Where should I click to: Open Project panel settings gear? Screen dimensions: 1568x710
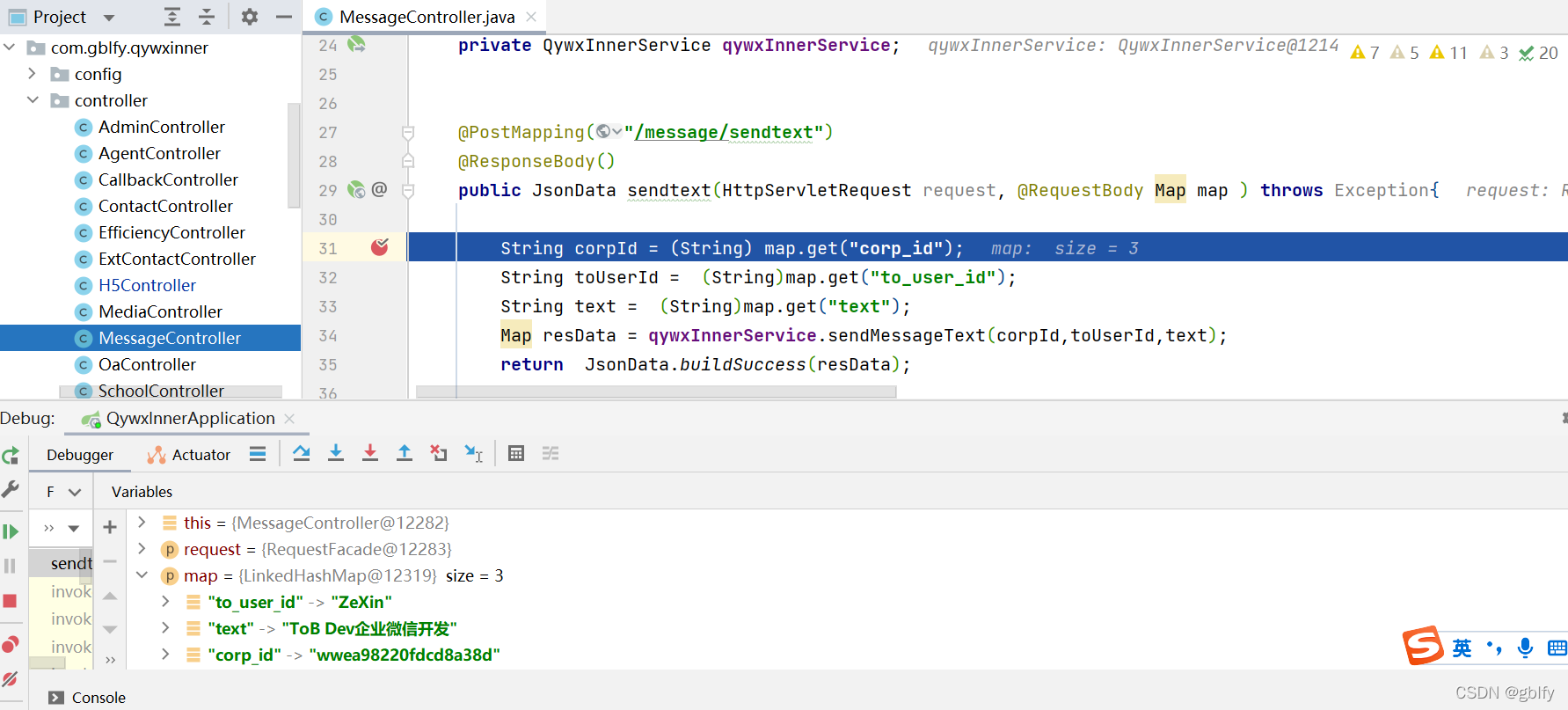(x=250, y=17)
